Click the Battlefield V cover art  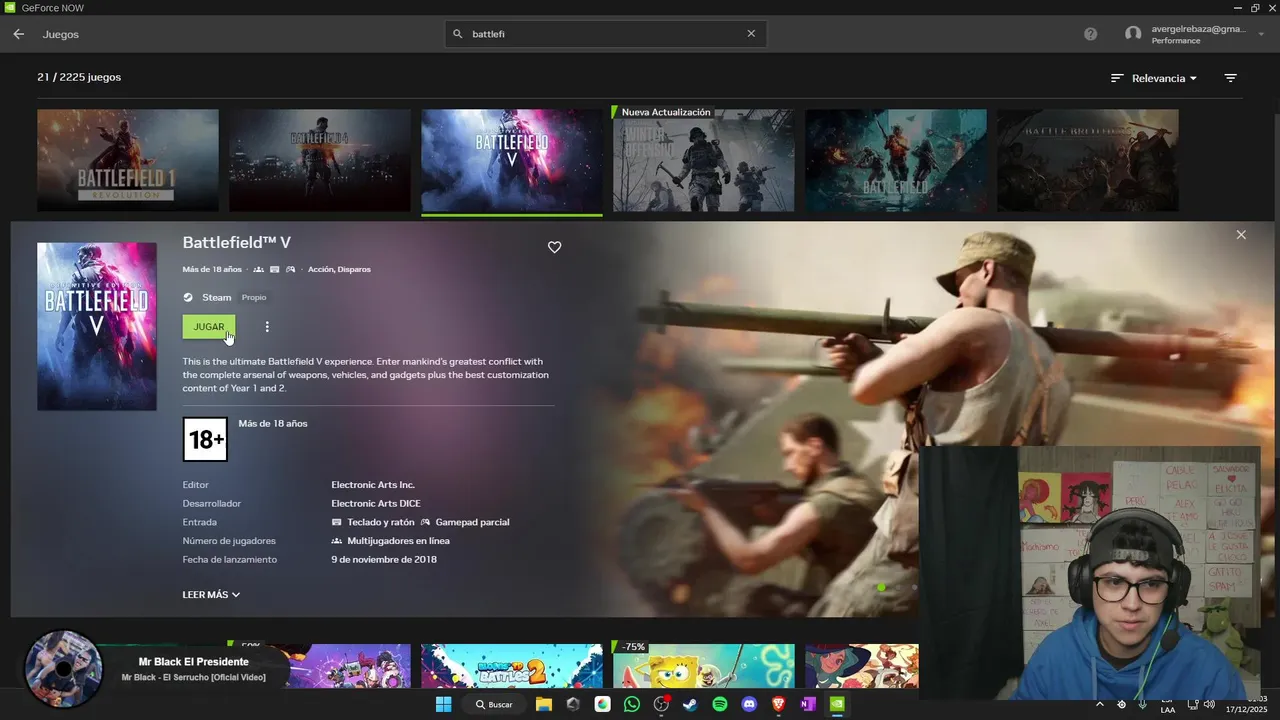coord(97,326)
